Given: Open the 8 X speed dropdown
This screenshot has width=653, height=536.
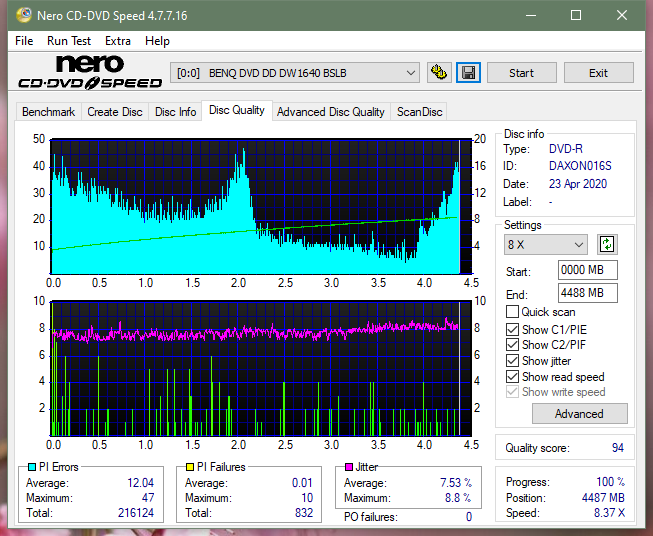Looking at the screenshot, I should click(546, 244).
